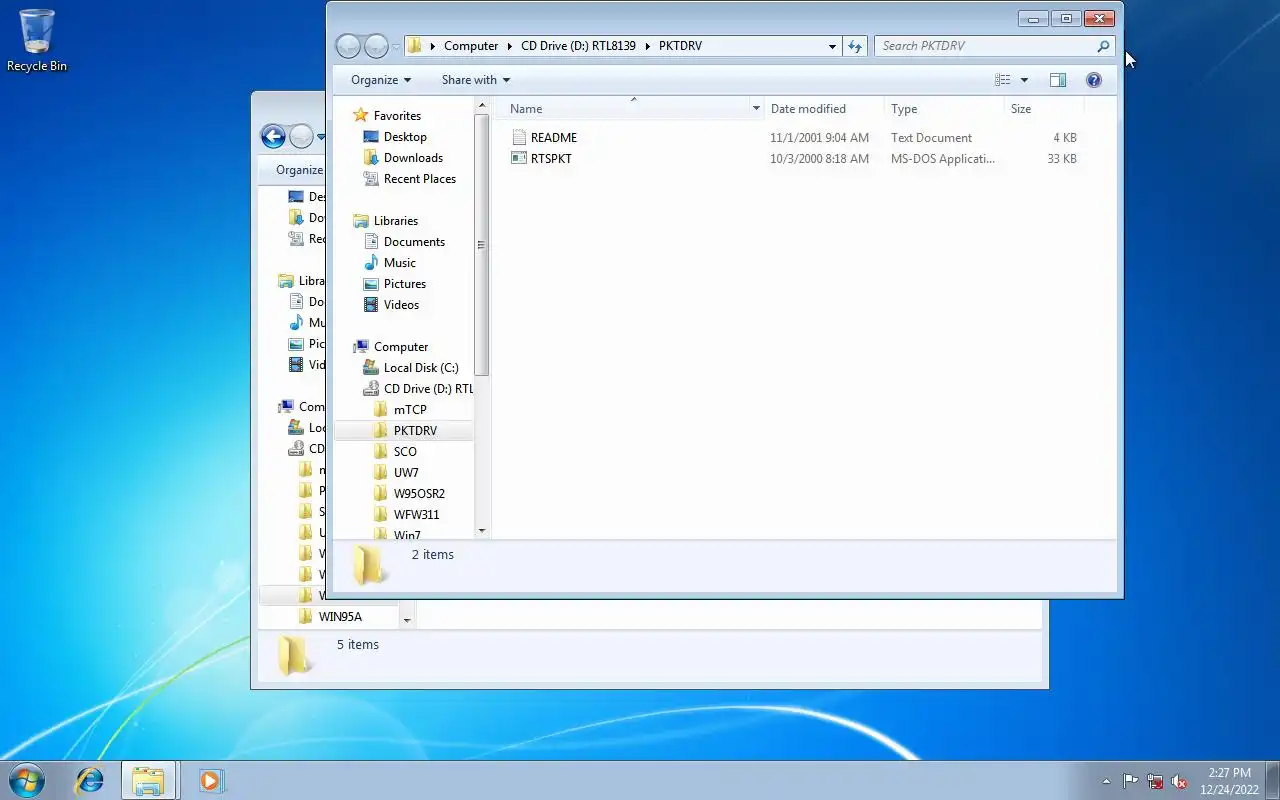Open the Pictures library

tap(404, 284)
